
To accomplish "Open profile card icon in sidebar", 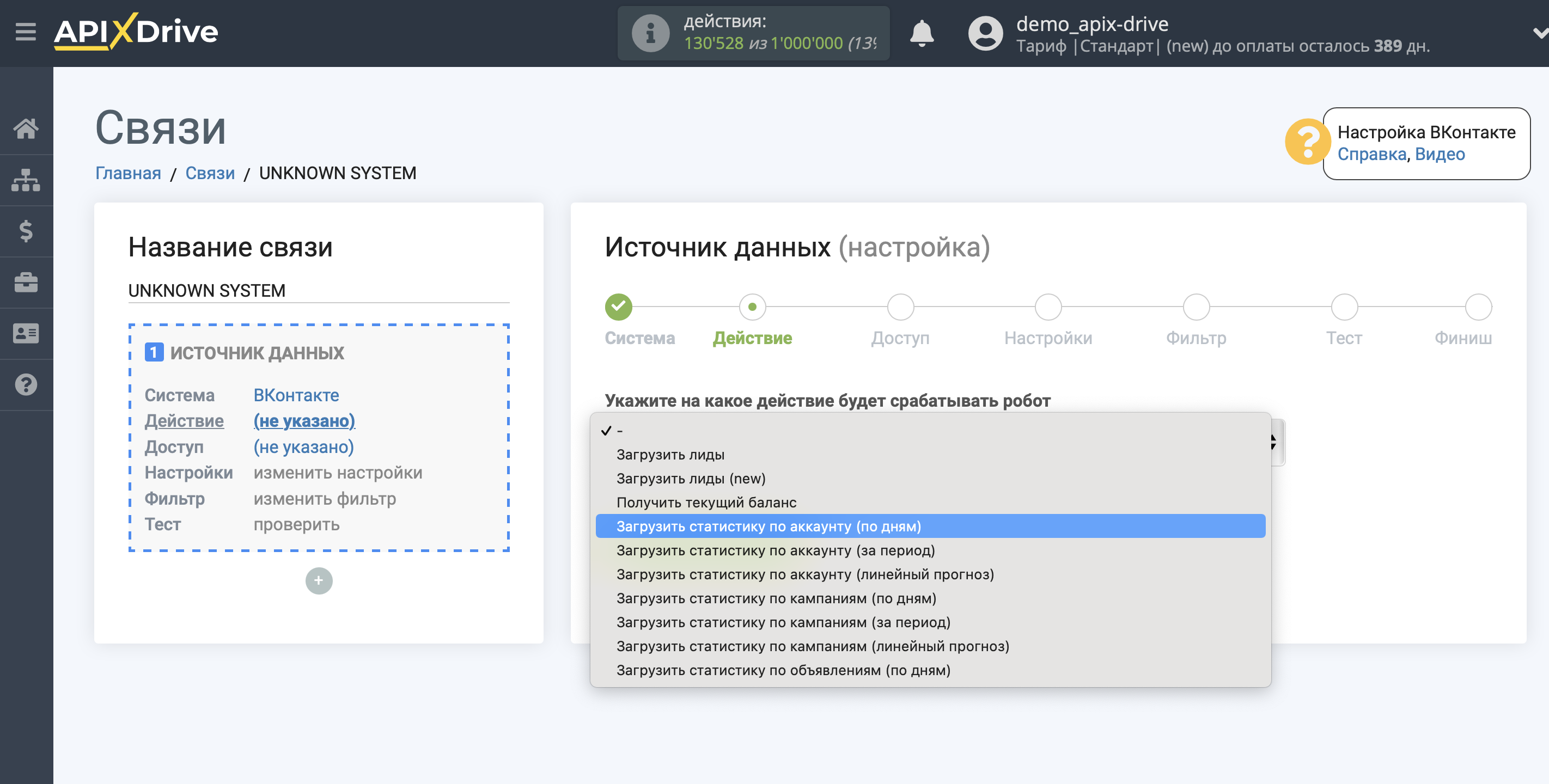I will (26, 333).
